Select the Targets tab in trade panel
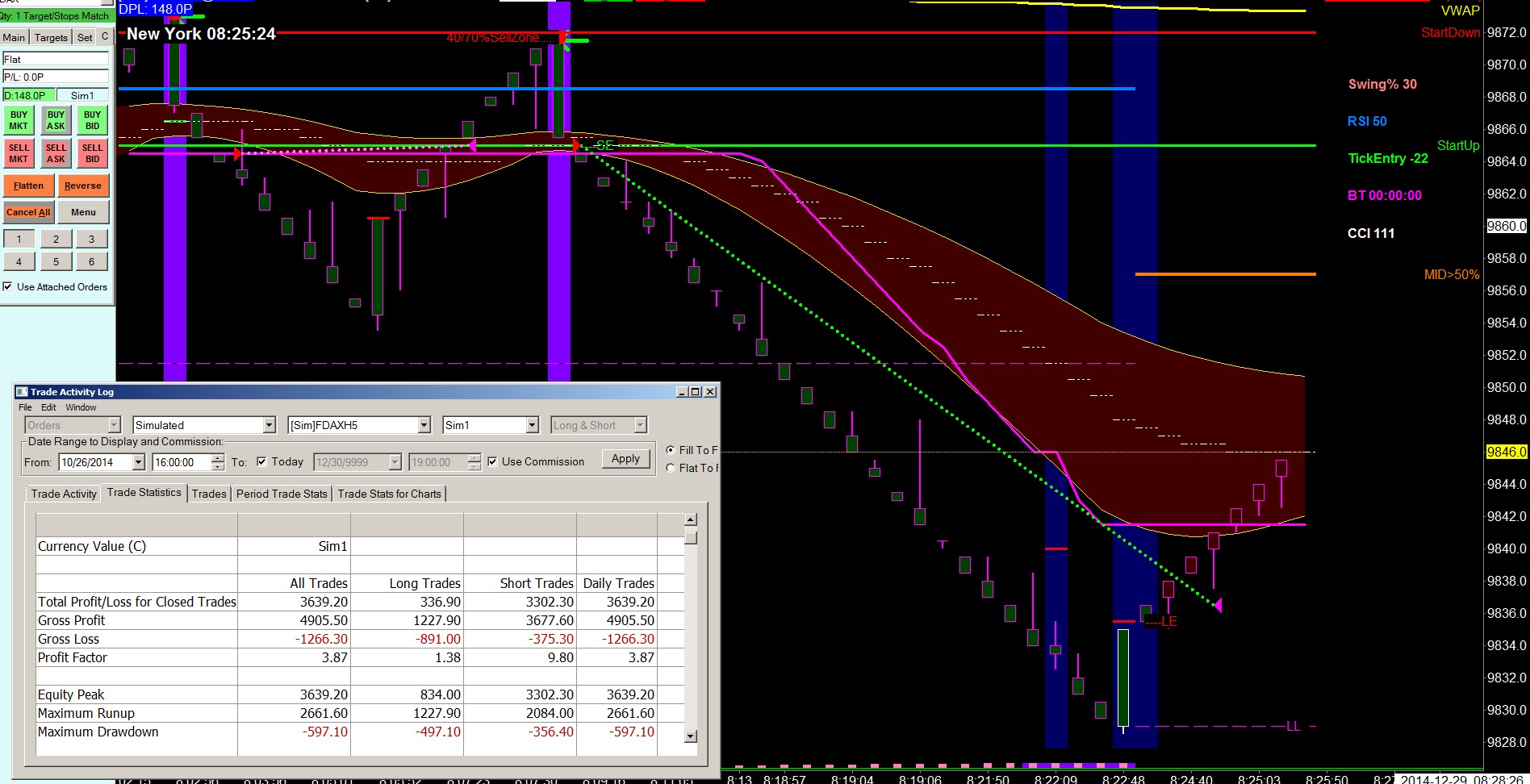Viewport: 1530px width, 784px height. [x=51, y=37]
